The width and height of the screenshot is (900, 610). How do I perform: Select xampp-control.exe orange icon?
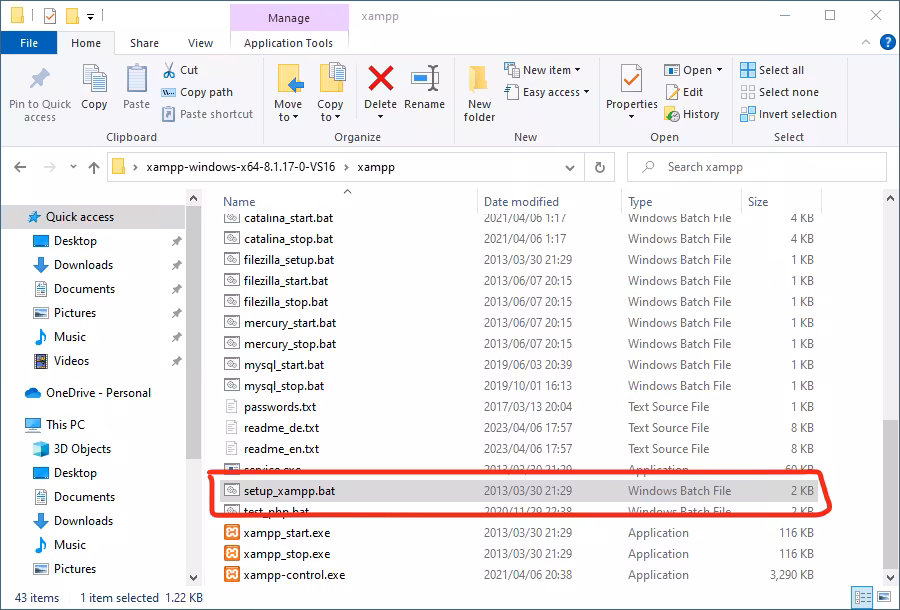point(232,574)
